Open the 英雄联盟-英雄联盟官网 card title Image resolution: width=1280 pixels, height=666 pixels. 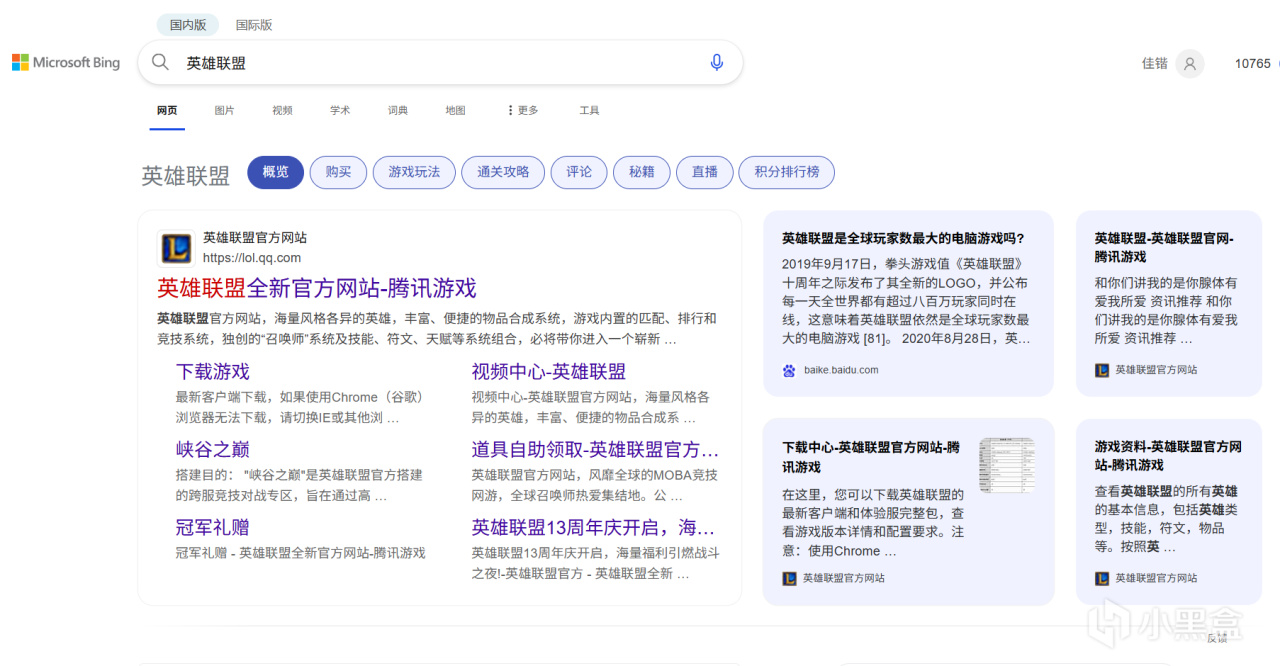1164,248
